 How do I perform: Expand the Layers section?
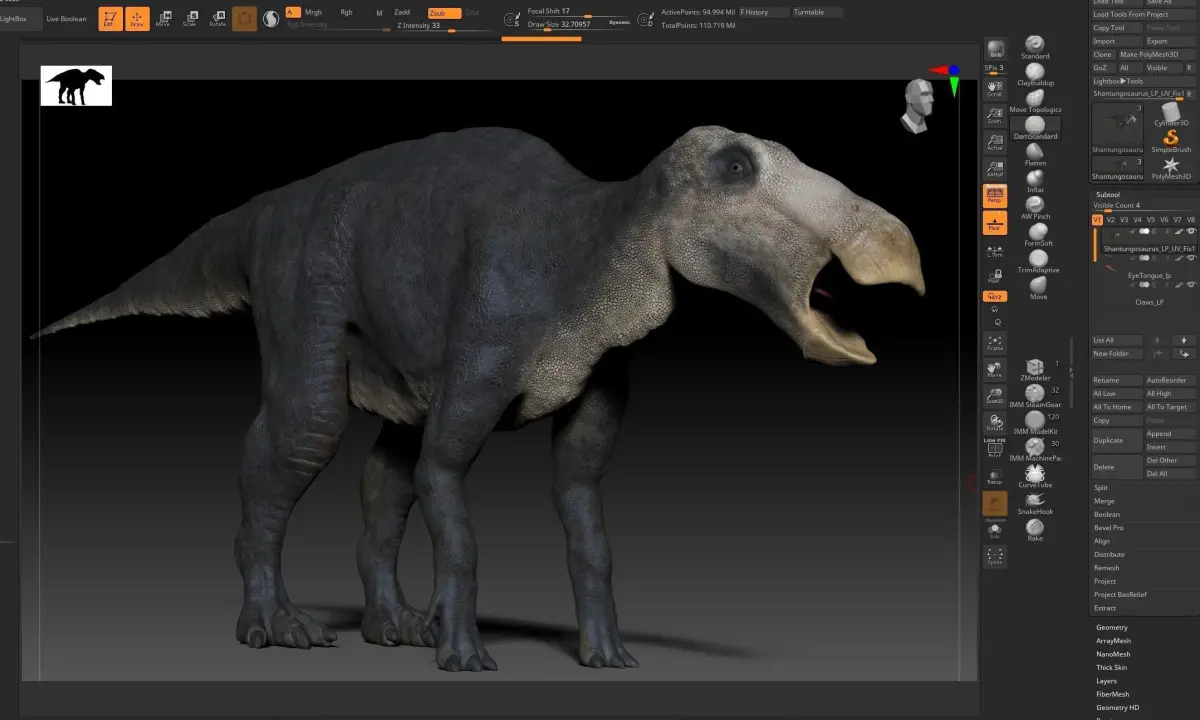point(1106,681)
